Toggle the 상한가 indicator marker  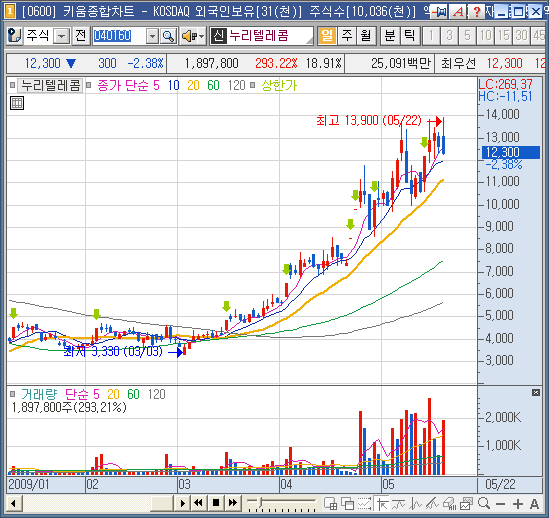point(253,85)
